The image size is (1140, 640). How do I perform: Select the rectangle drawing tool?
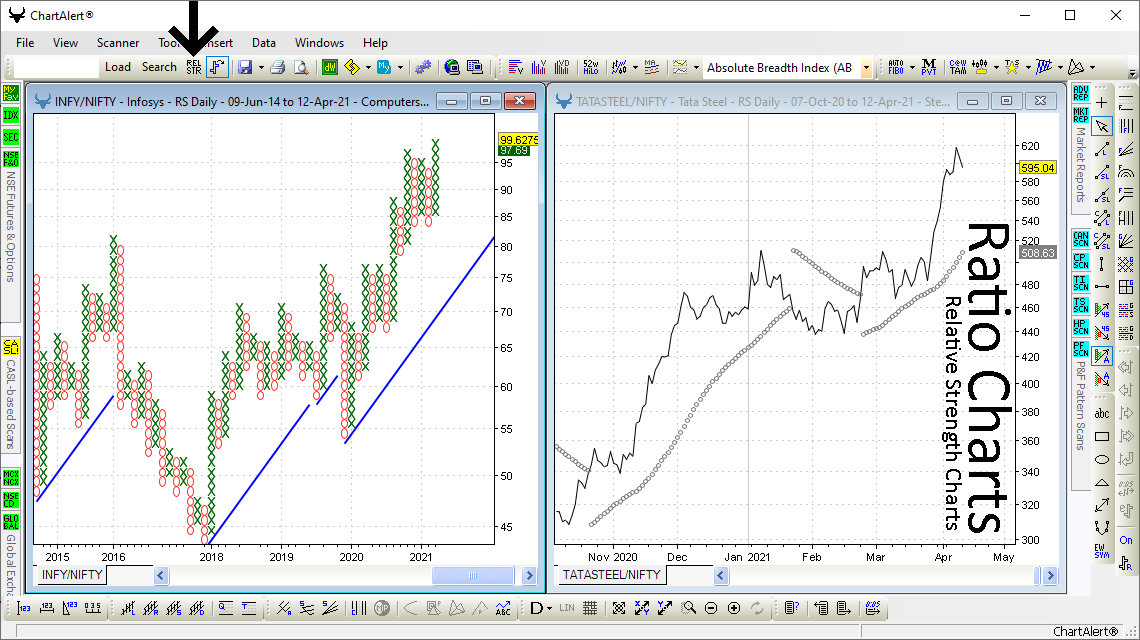click(x=1102, y=436)
